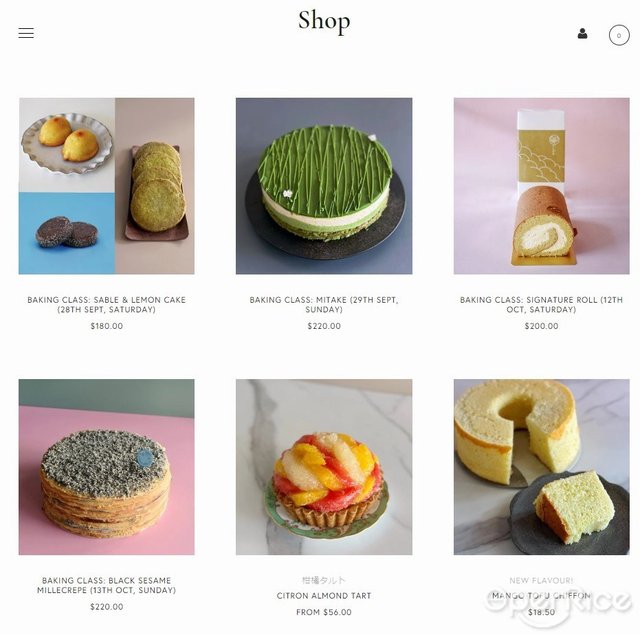640x635 pixels.
Task: Click the $180.00 price label
Action: [107, 326]
